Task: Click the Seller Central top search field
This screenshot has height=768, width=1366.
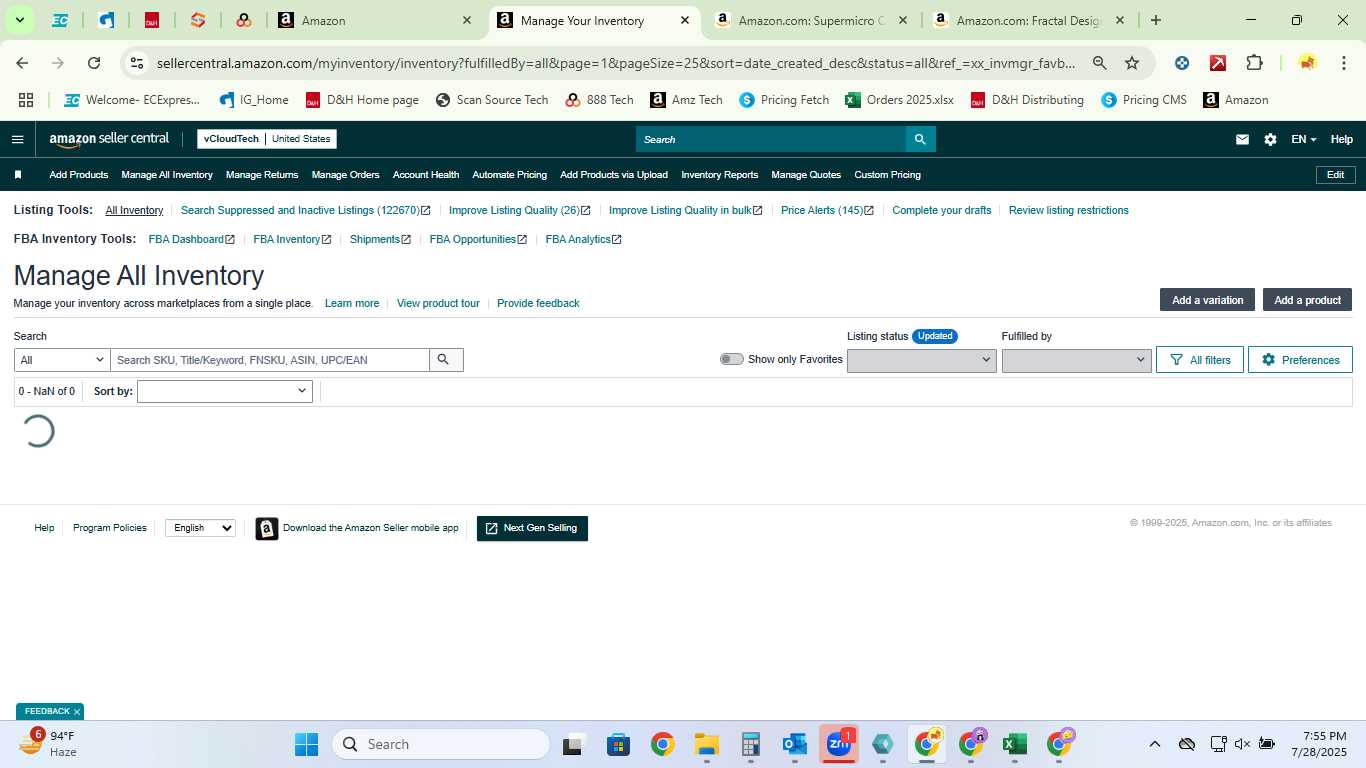Action: (x=771, y=139)
